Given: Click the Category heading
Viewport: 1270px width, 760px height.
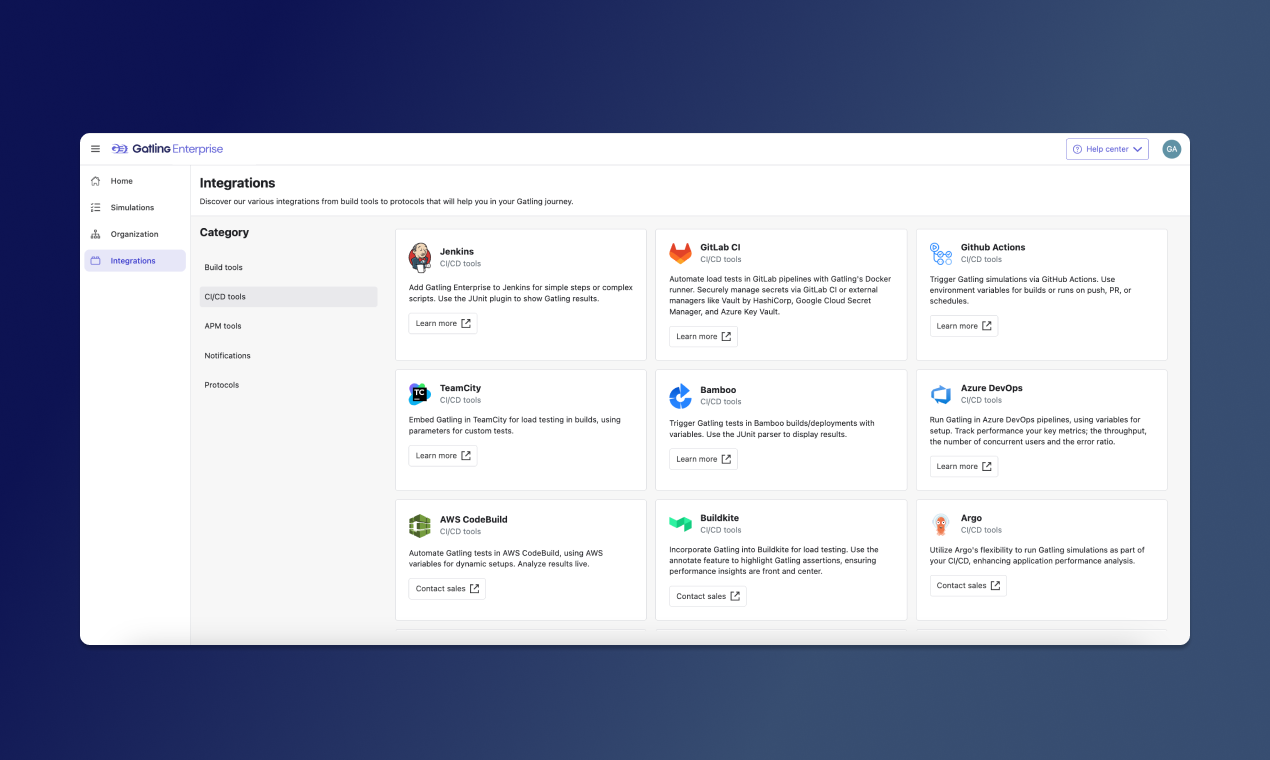Looking at the screenshot, I should click(224, 232).
